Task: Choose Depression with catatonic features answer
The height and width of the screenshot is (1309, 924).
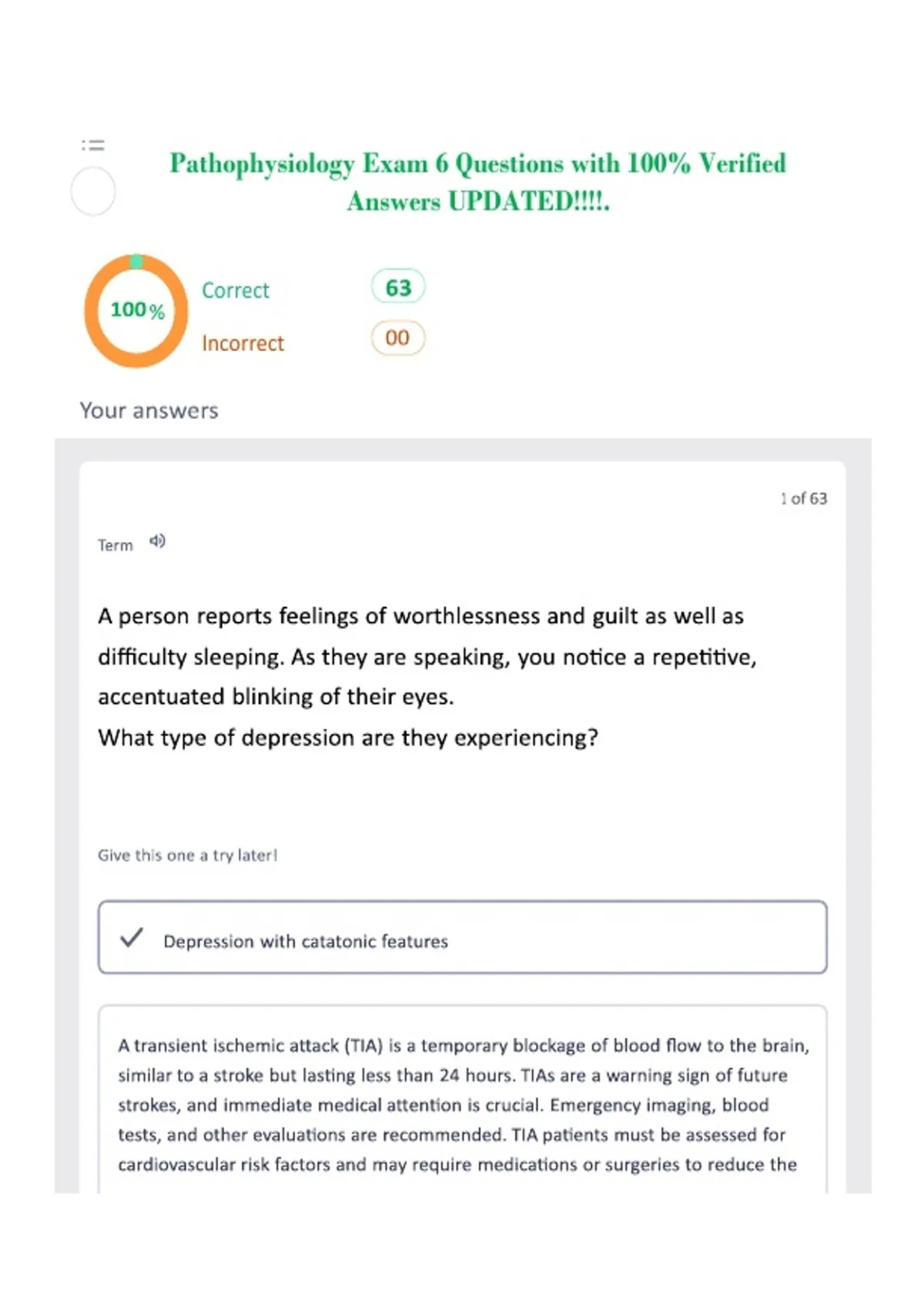Action: pyautogui.click(x=463, y=937)
